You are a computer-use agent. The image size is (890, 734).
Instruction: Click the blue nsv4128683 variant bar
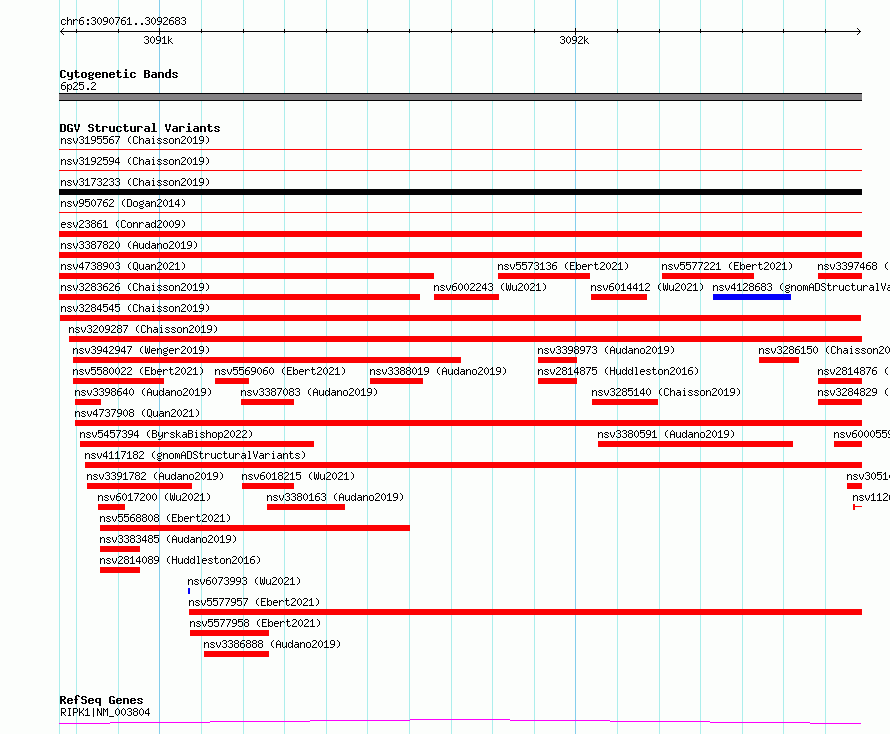pyautogui.click(x=752, y=297)
